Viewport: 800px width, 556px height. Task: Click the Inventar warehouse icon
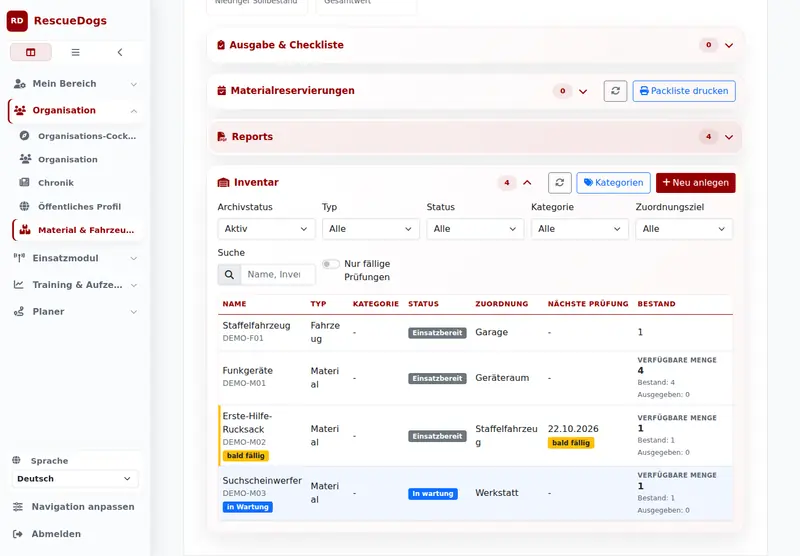coord(223,183)
